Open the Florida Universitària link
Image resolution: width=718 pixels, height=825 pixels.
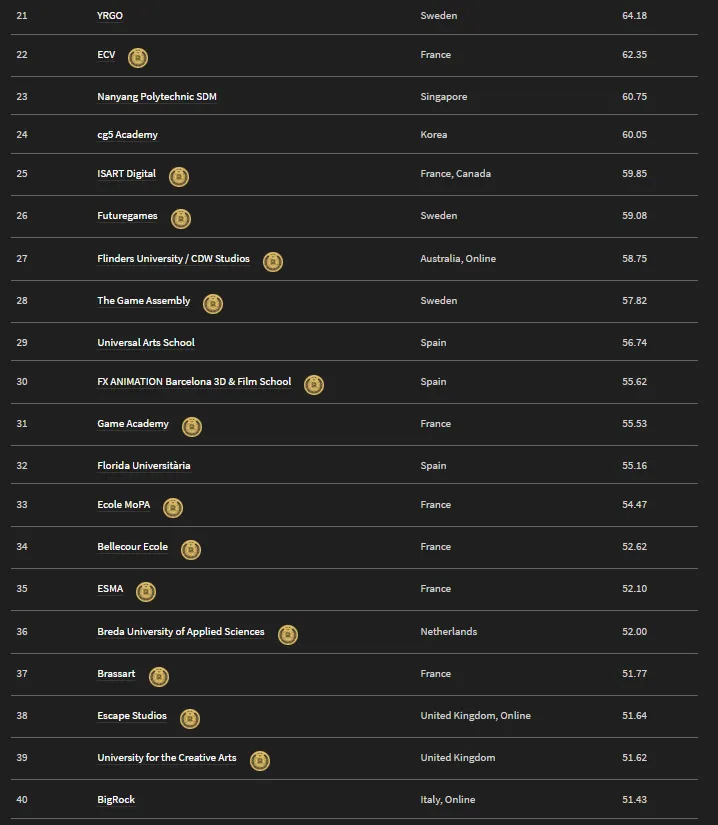coord(144,466)
